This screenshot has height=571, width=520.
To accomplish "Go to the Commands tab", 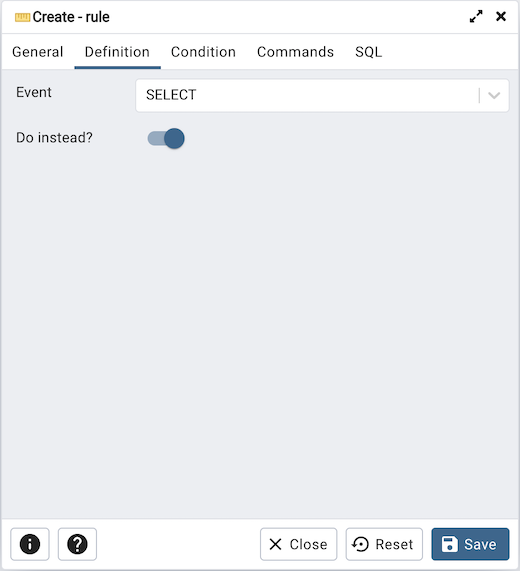I will [x=295, y=52].
